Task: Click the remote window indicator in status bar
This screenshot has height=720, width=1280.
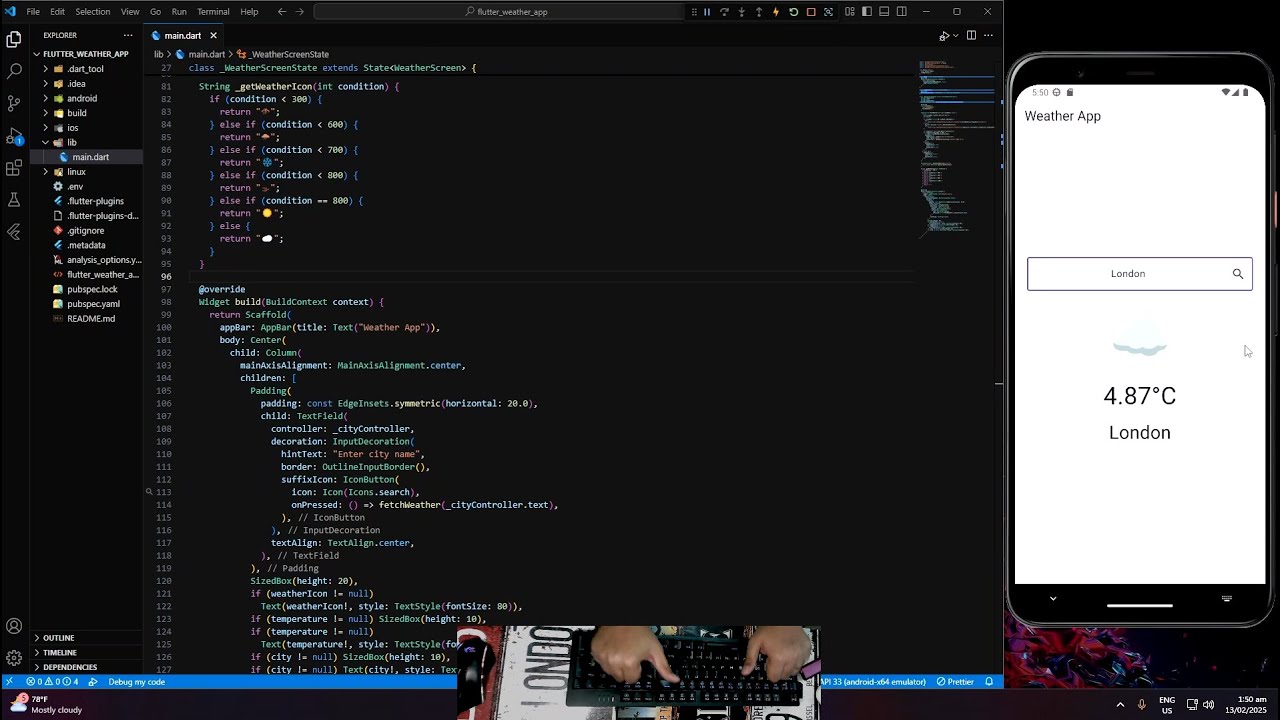Action: 9,682
